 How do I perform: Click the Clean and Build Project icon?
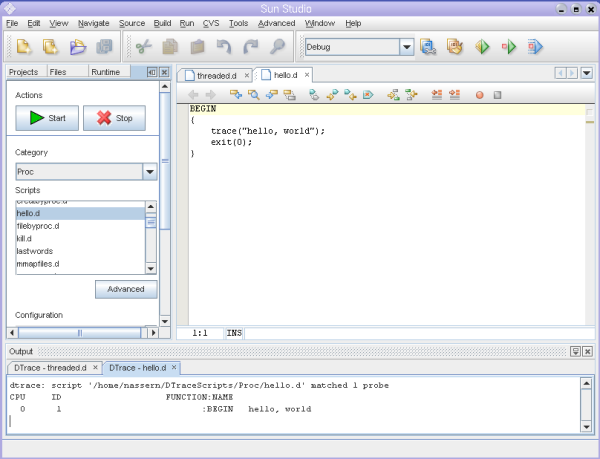[455, 47]
